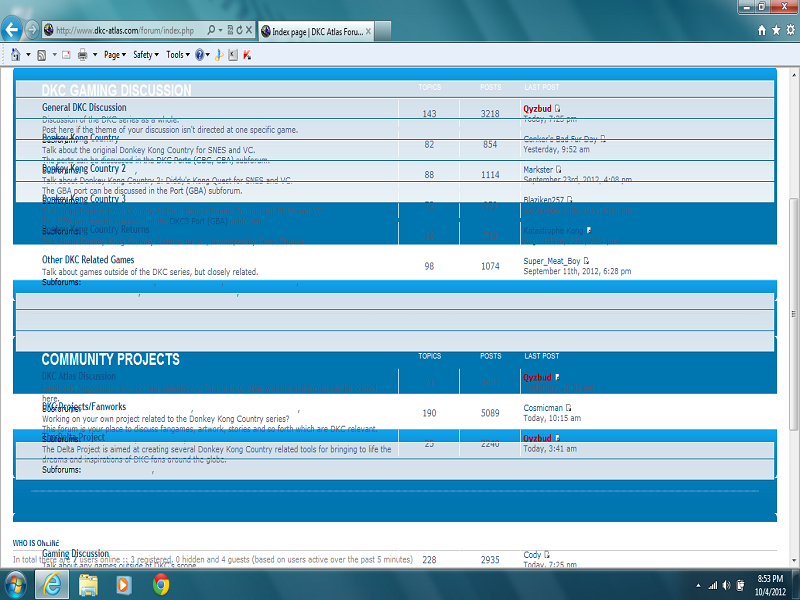Select the Index page DKC Atlas tab

pos(312,31)
